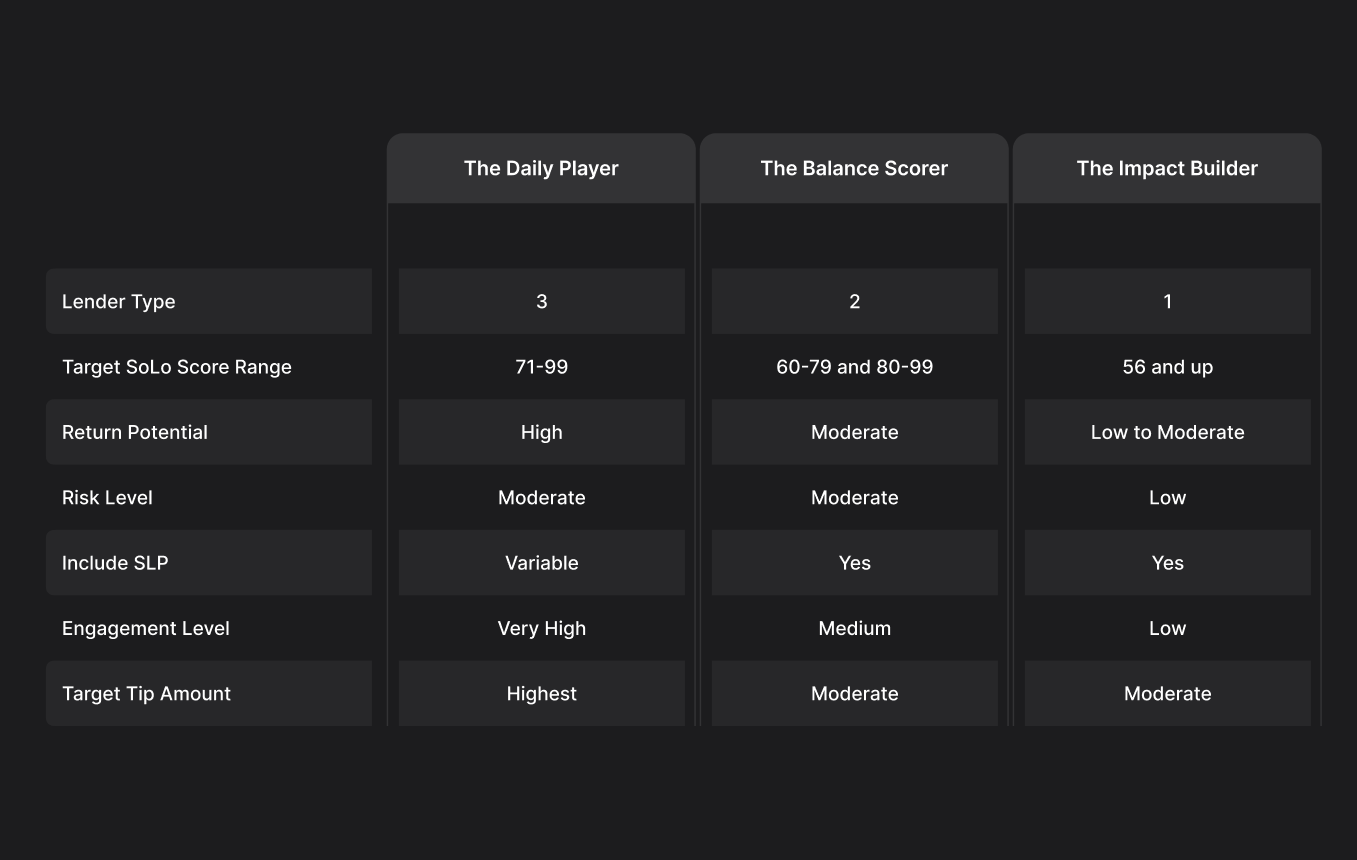Click Lender Type value 3 cell

541,301
